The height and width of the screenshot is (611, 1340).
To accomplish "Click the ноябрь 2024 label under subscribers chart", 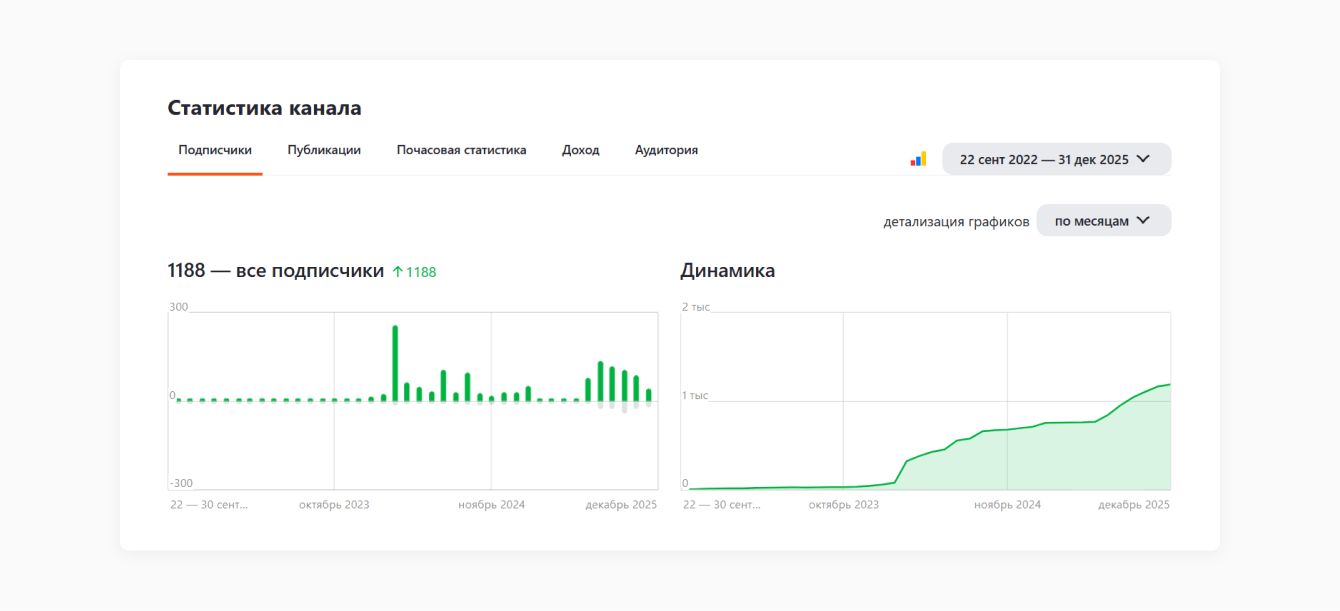I will coord(491,505).
